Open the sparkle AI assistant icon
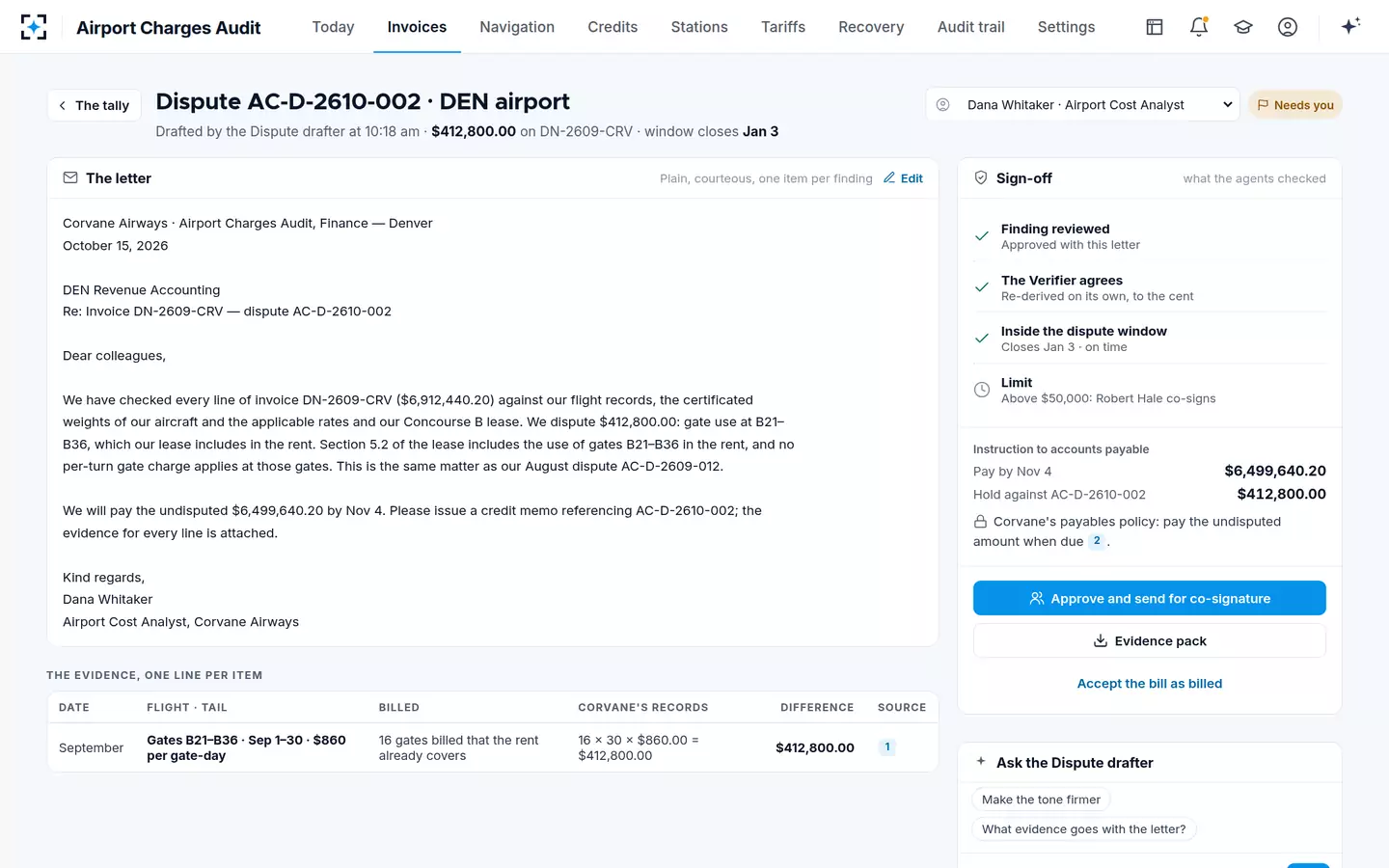The image size is (1389, 868). click(x=1350, y=26)
